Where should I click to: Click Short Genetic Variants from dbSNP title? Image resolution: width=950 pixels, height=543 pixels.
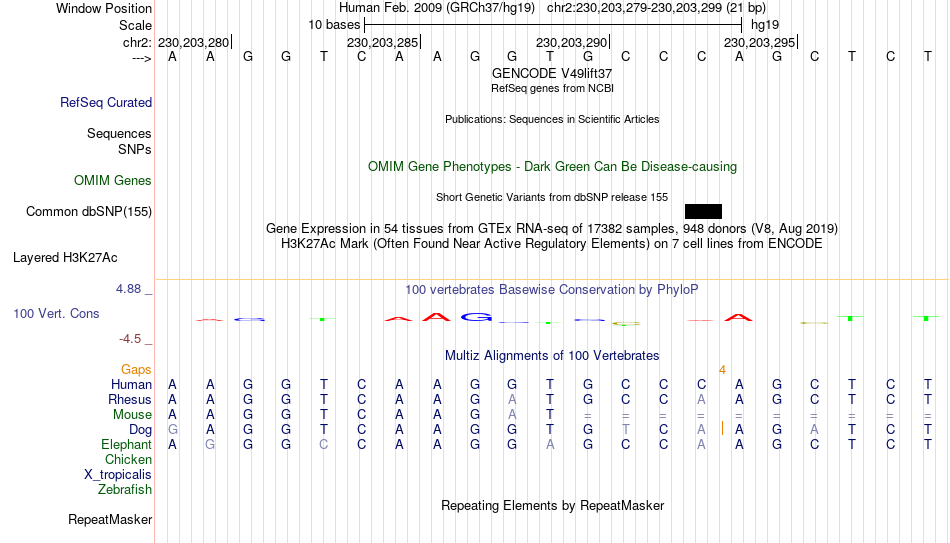click(552, 197)
